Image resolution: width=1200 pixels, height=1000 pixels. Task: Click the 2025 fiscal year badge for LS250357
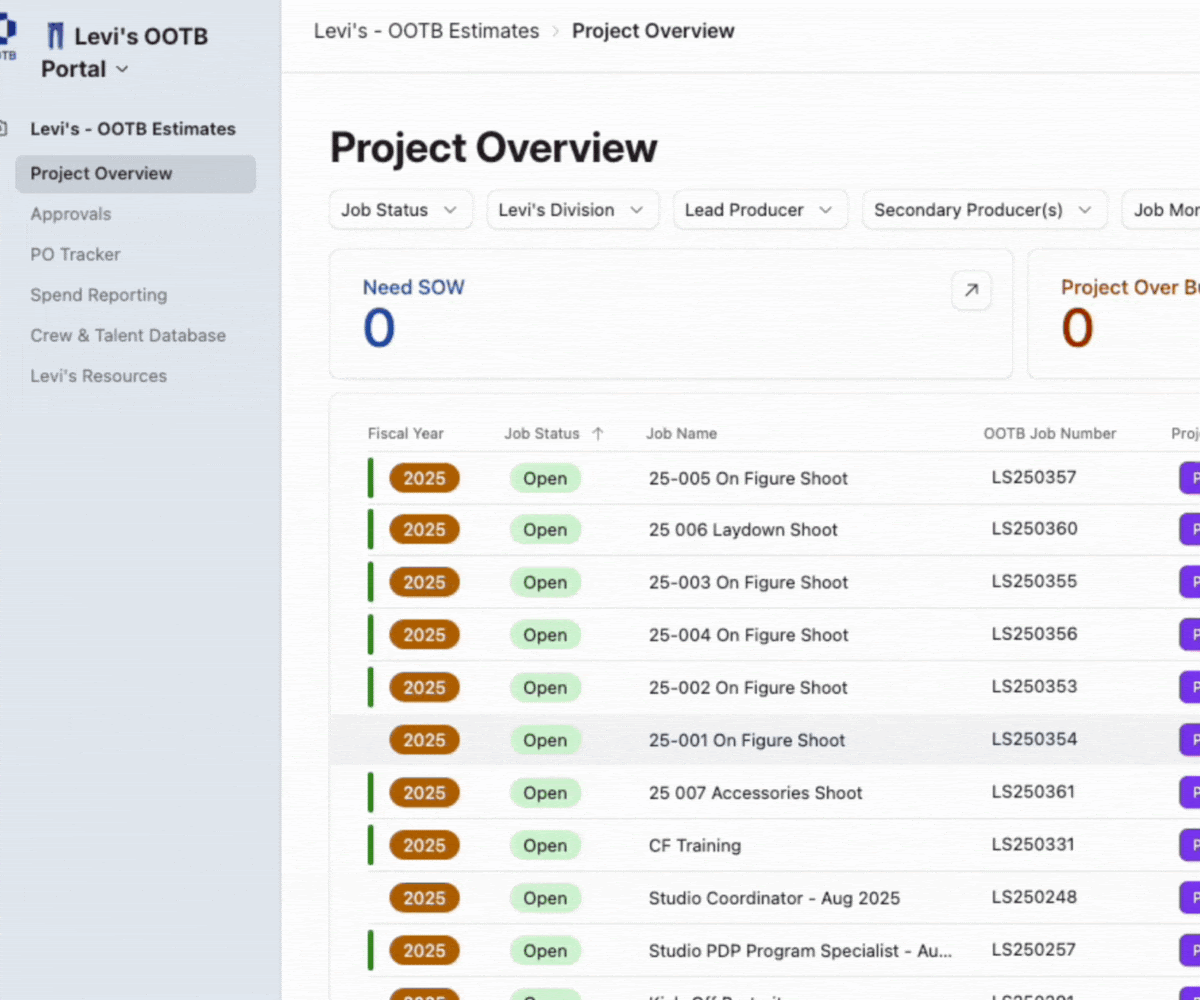[x=424, y=479]
